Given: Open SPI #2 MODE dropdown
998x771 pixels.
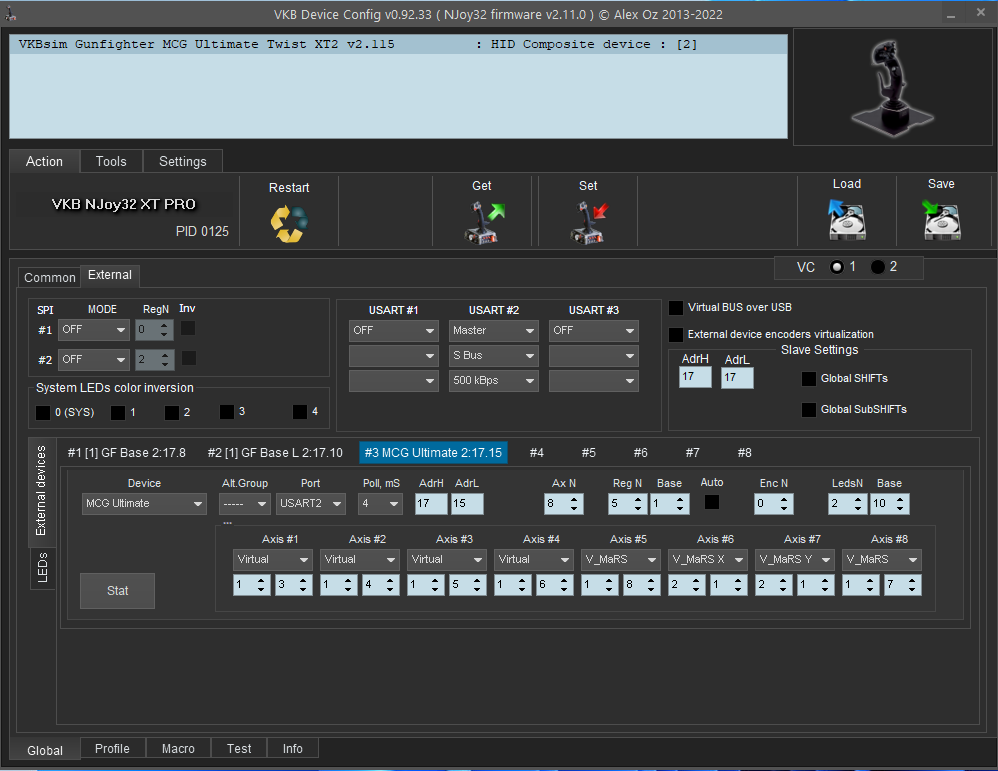Looking at the screenshot, I should click(94, 360).
